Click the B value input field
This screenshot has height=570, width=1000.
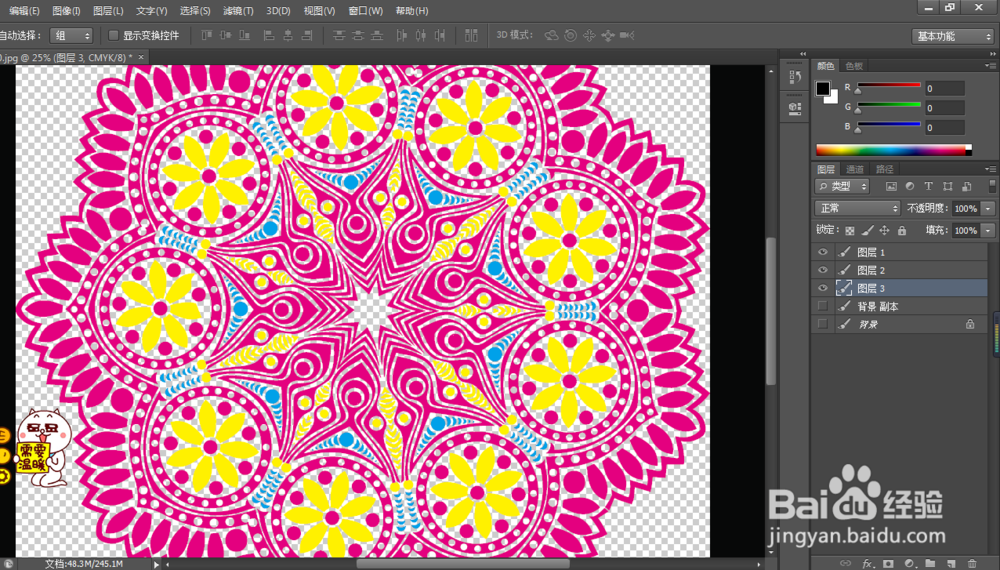945,128
